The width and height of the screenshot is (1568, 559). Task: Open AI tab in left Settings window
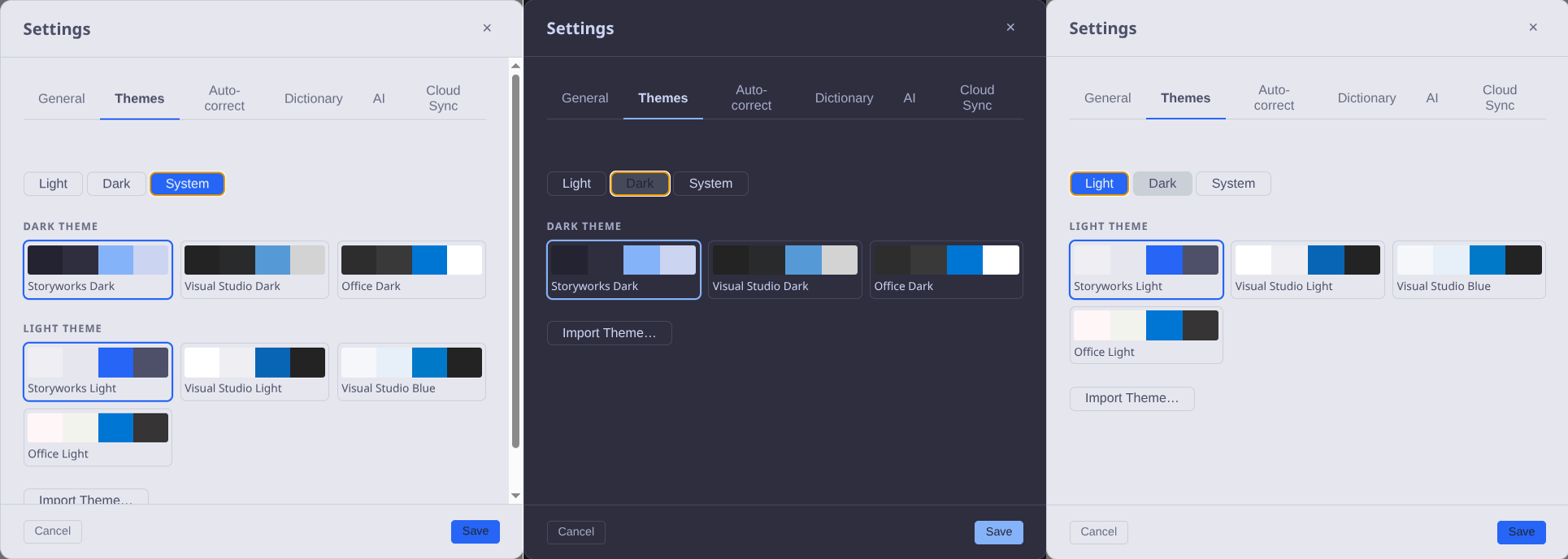(x=379, y=98)
